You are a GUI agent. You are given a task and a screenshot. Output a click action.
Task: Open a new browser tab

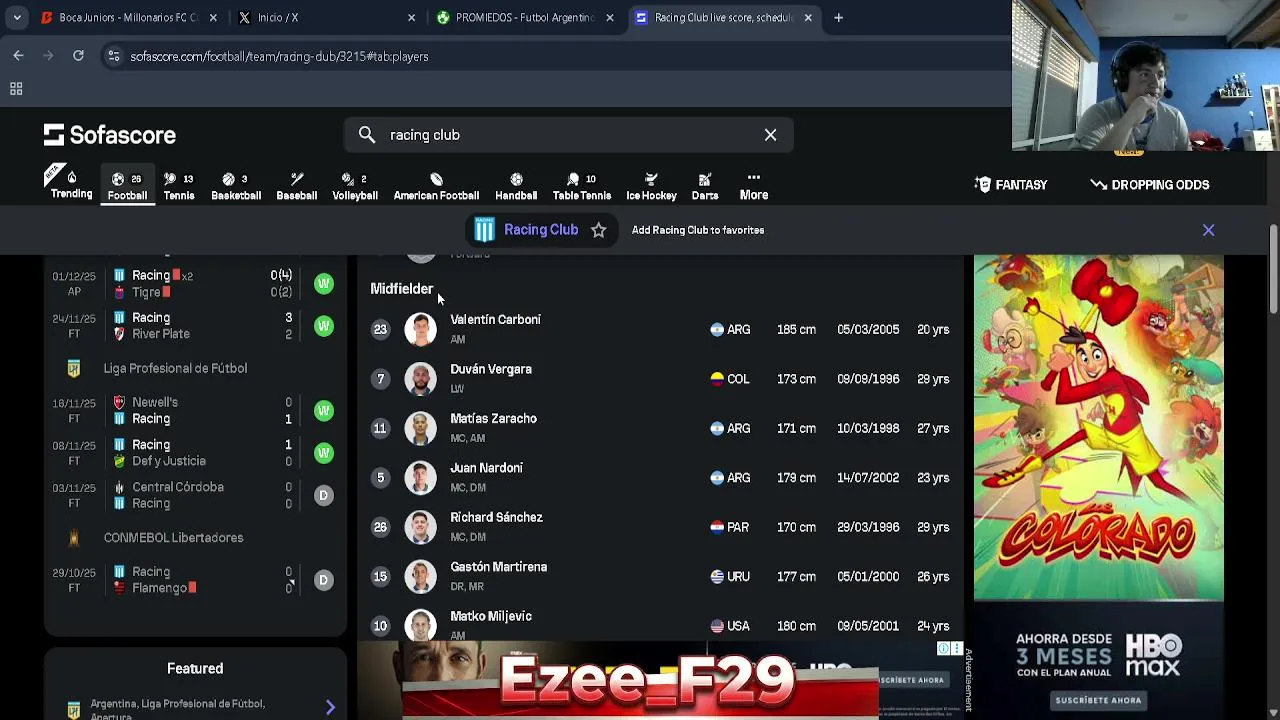tap(838, 17)
